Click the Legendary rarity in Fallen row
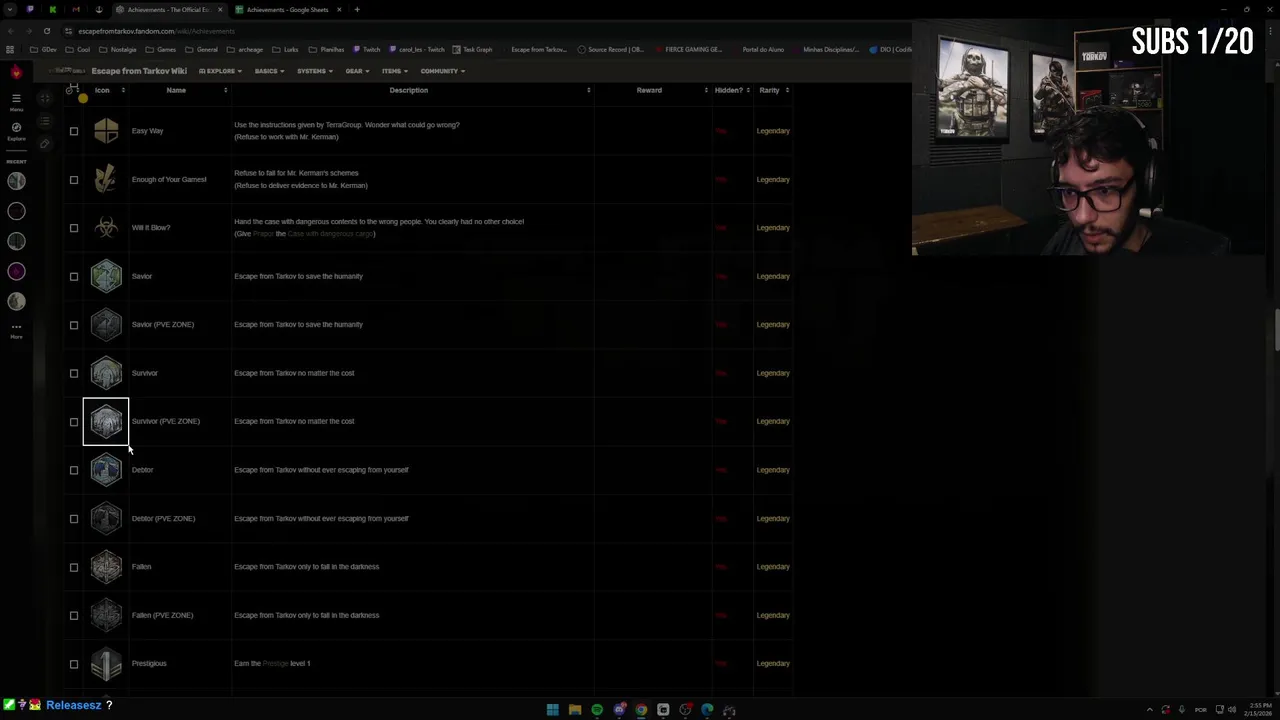This screenshot has height=720, width=1280. coord(773,567)
